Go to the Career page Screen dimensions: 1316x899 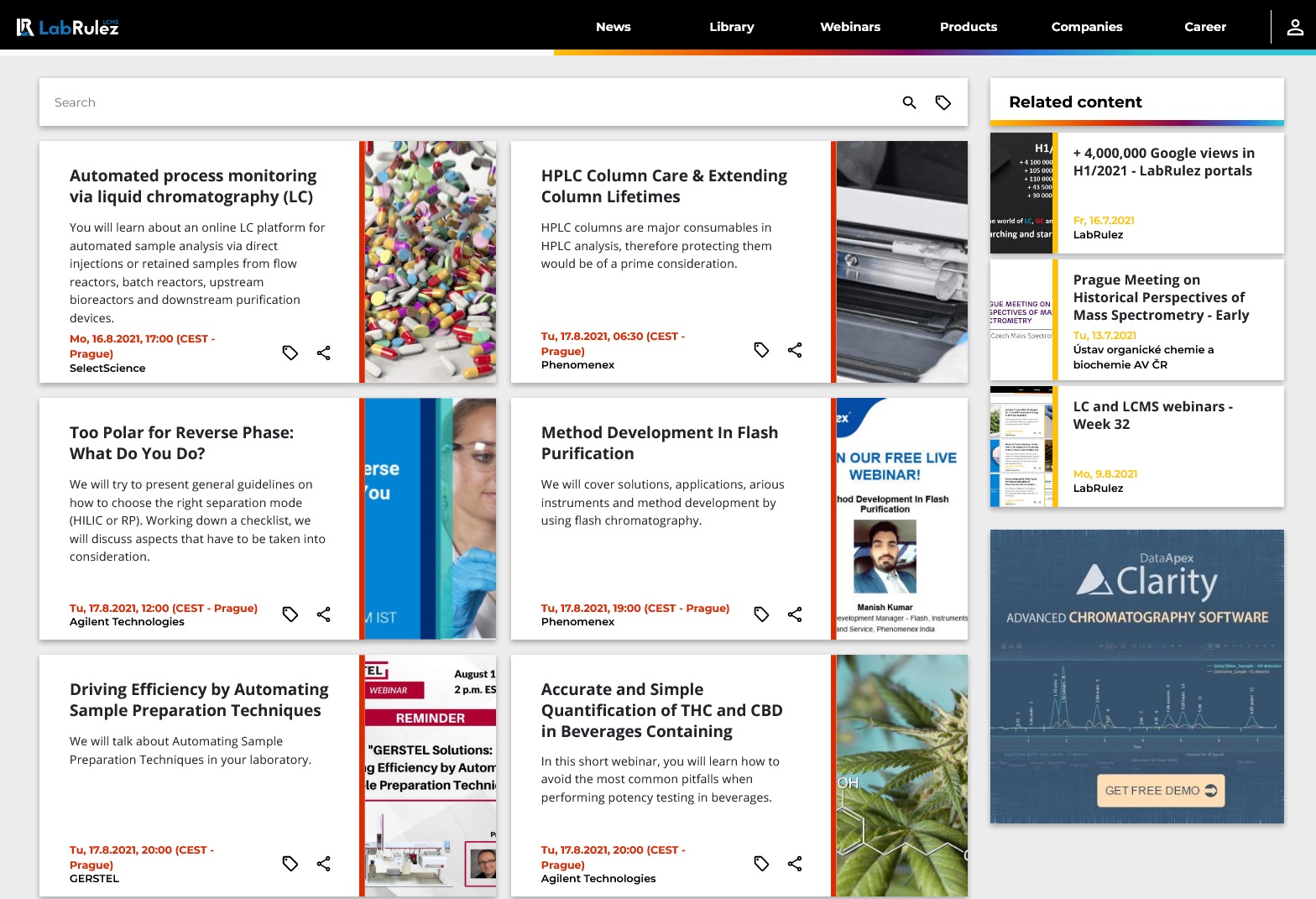pos(1205,27)
